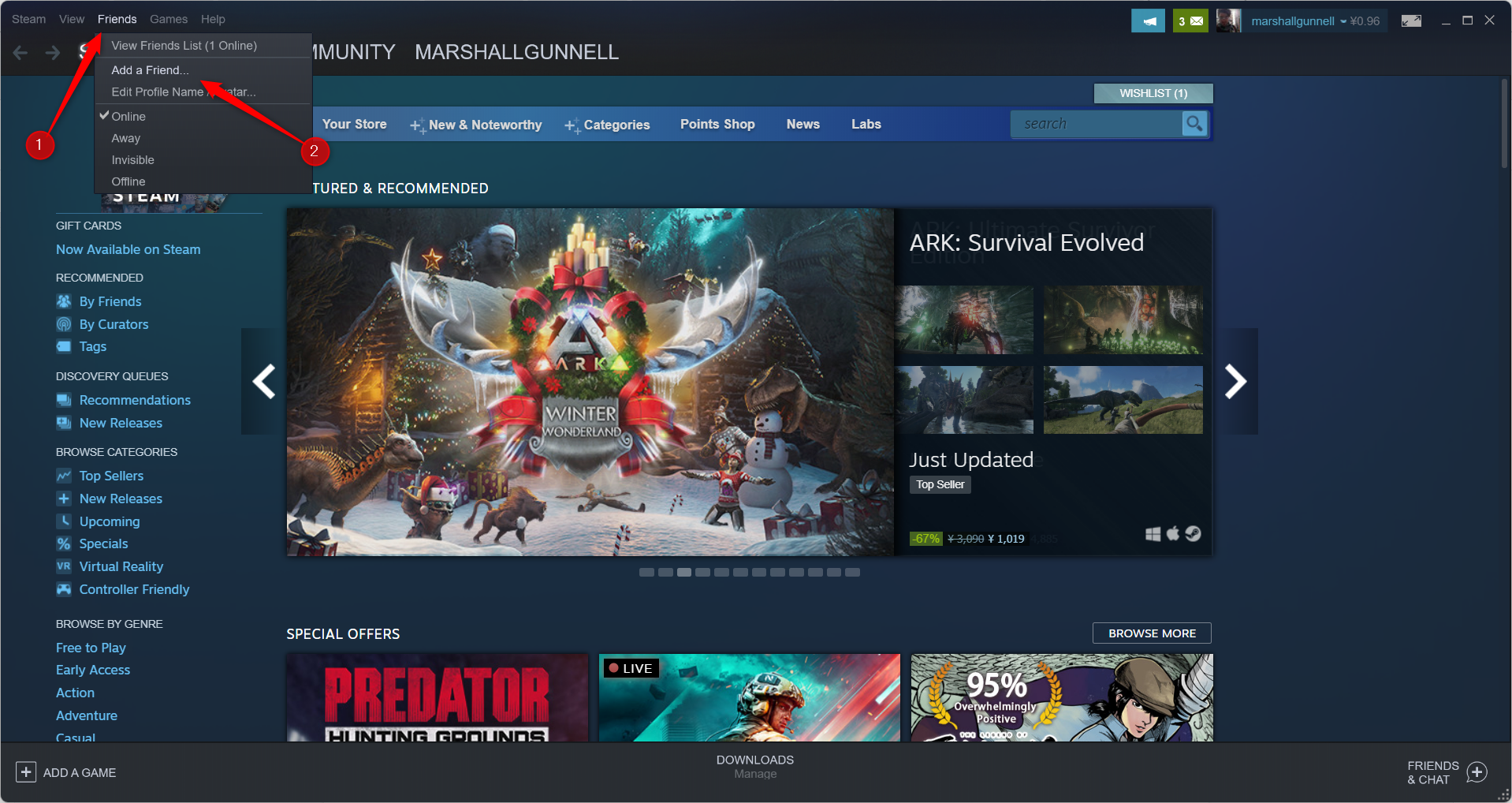The image size is (1512, 803).
Task: Switch status to Invisible
Action: (132, 160)
